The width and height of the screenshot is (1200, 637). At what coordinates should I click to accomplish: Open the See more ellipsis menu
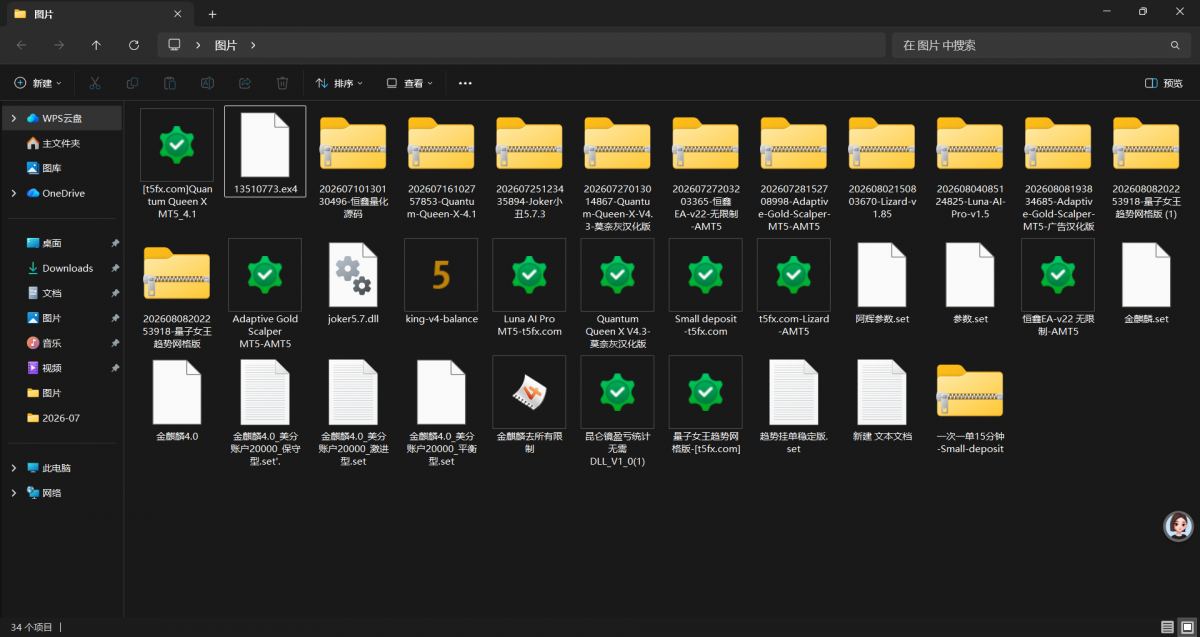(x=465, y=83)
